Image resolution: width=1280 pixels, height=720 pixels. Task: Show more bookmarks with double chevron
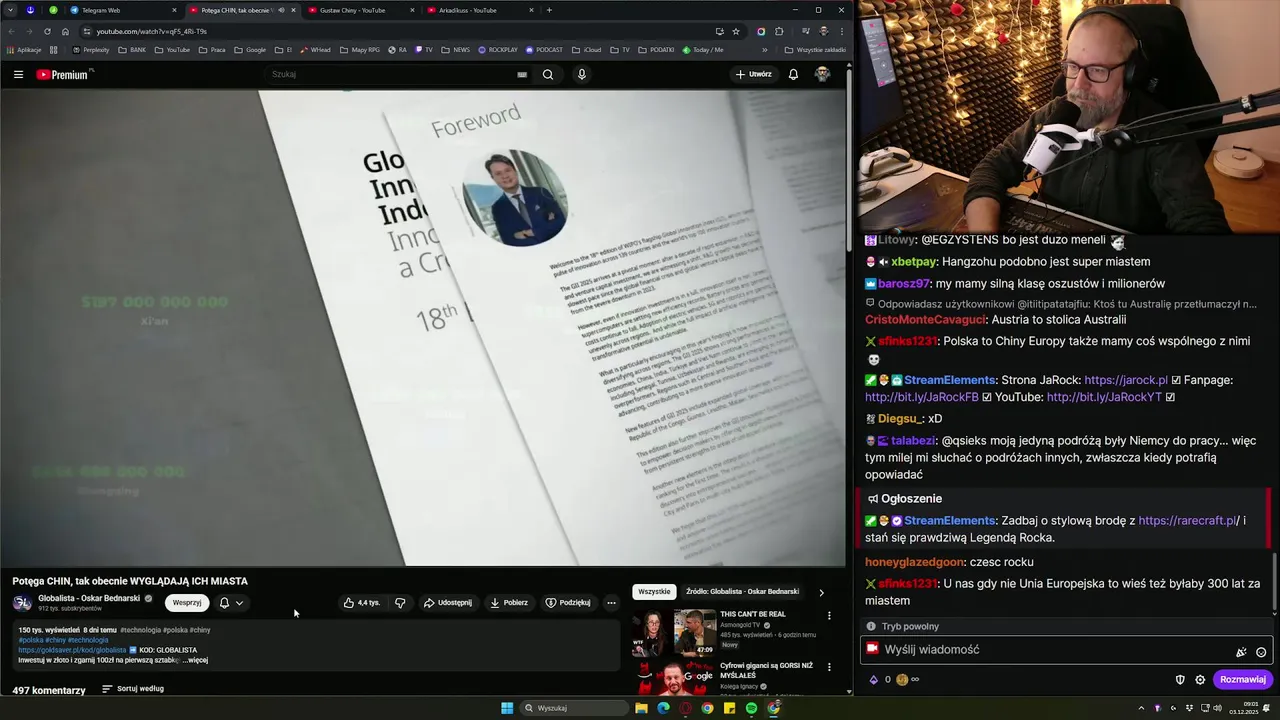click(765, 50)
